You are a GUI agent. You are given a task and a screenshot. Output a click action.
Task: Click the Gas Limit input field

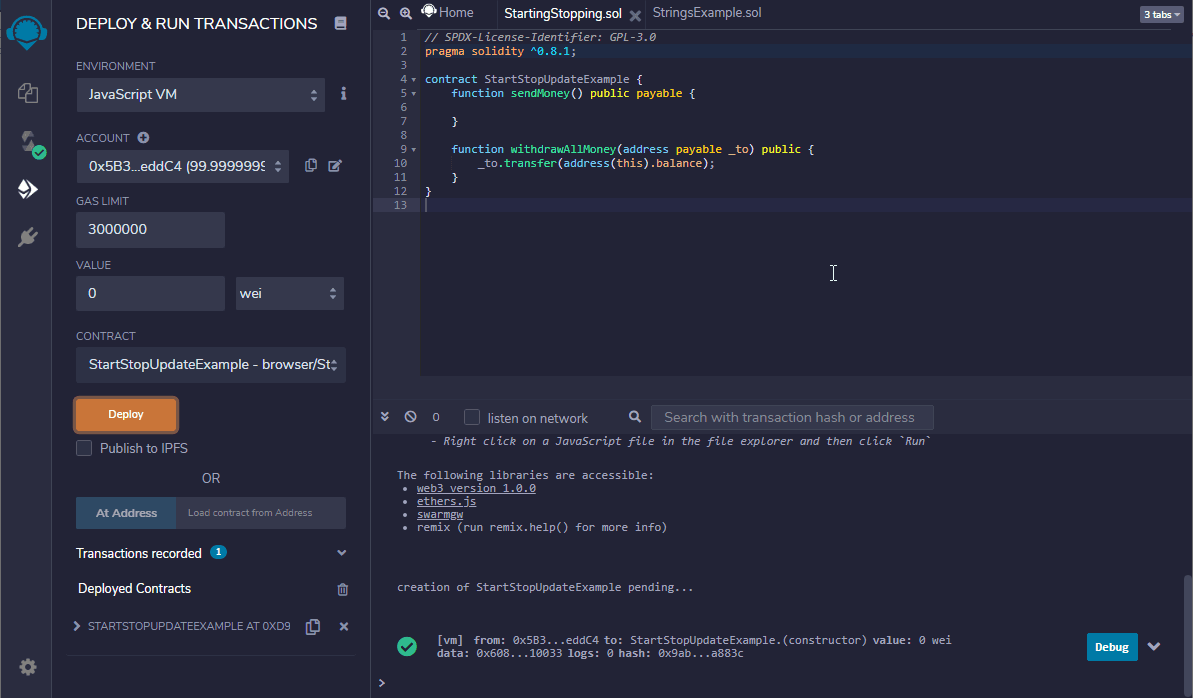click(x=151, y=229)
